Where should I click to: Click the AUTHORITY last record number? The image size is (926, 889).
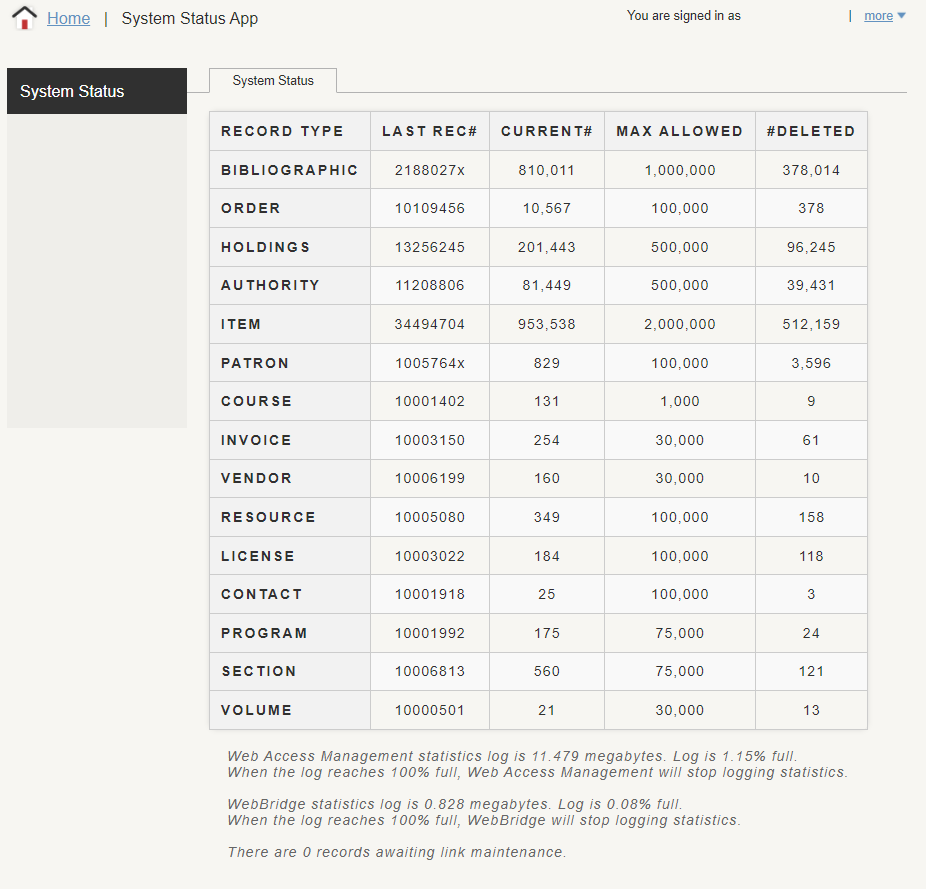pyautogui.click(x=430, y=285)
